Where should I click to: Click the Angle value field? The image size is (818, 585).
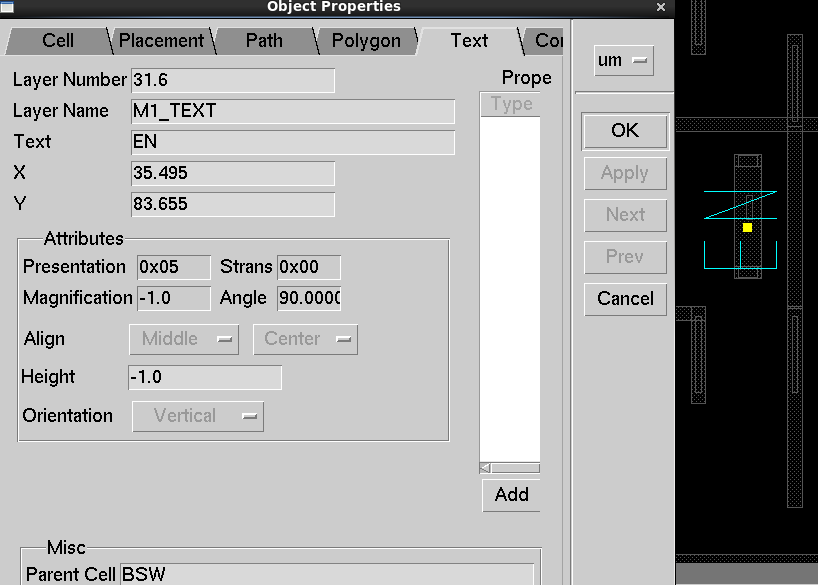(309, 298)
